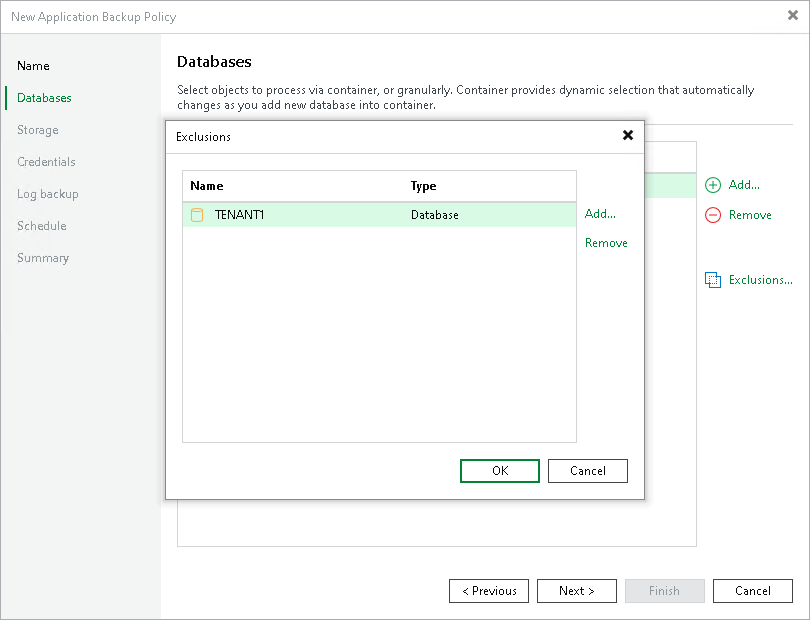Open the Log backup step
This screenshot has height=620, width=810.
click(x=46, y=194)
